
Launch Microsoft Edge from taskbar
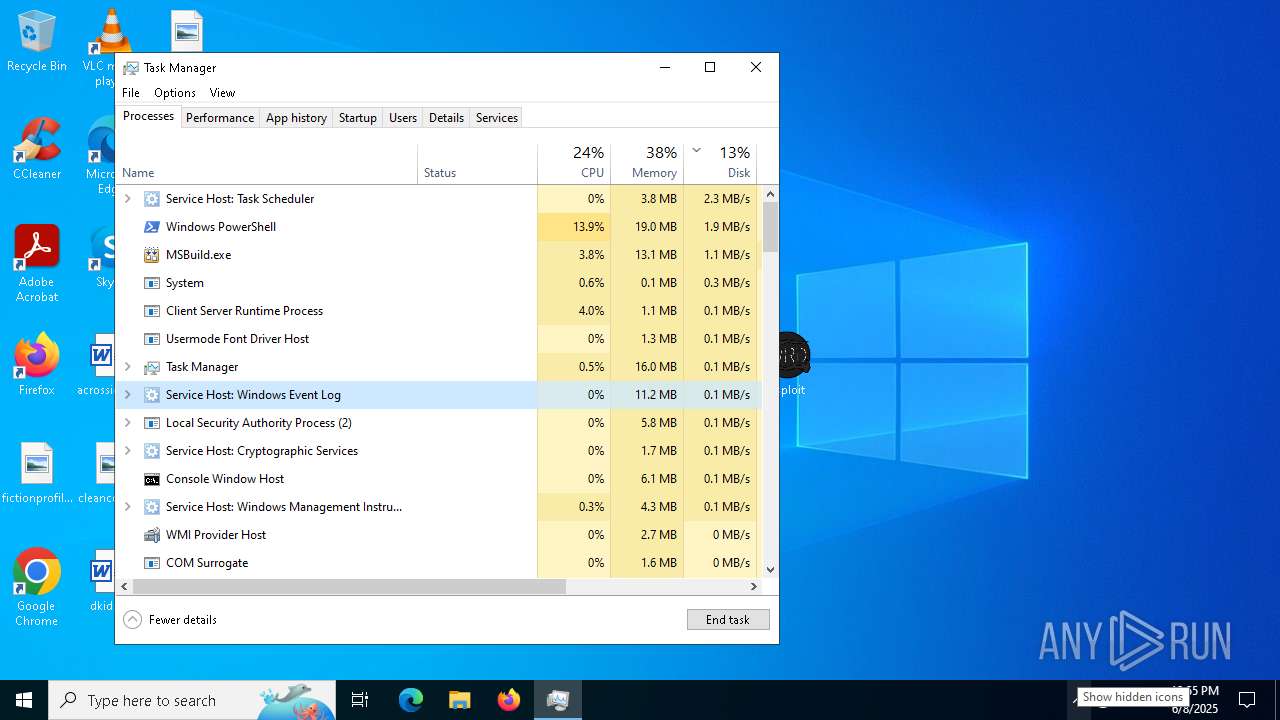411,700
